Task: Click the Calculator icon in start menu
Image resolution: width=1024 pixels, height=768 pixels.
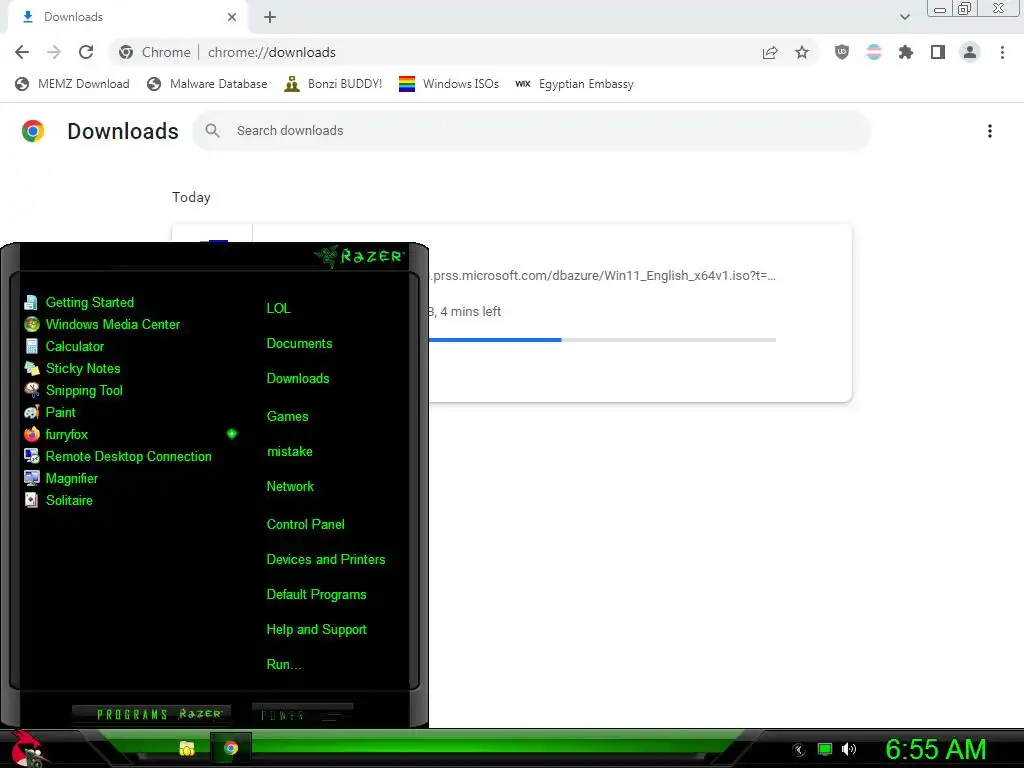Action: 31,346
